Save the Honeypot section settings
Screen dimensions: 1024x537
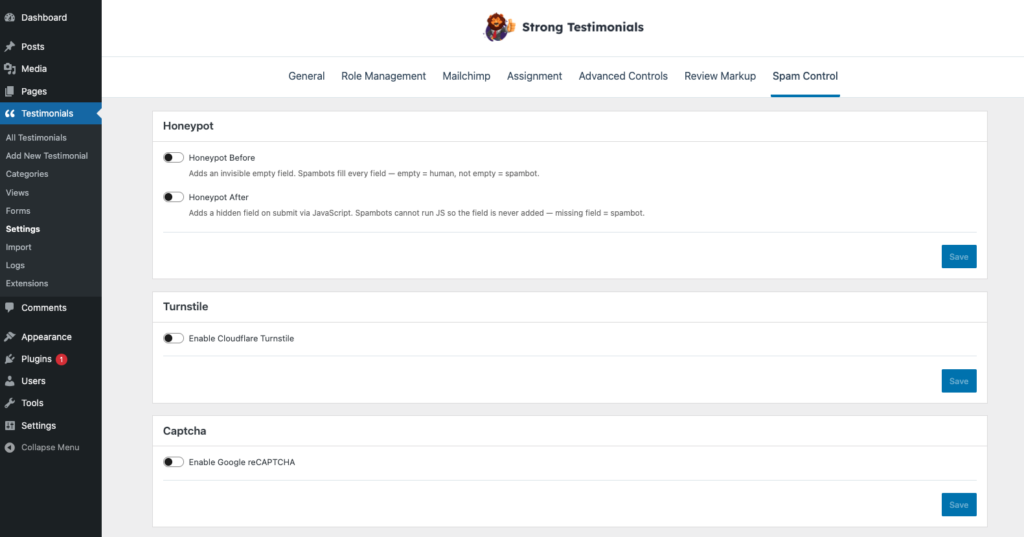[x=959, y=257]
